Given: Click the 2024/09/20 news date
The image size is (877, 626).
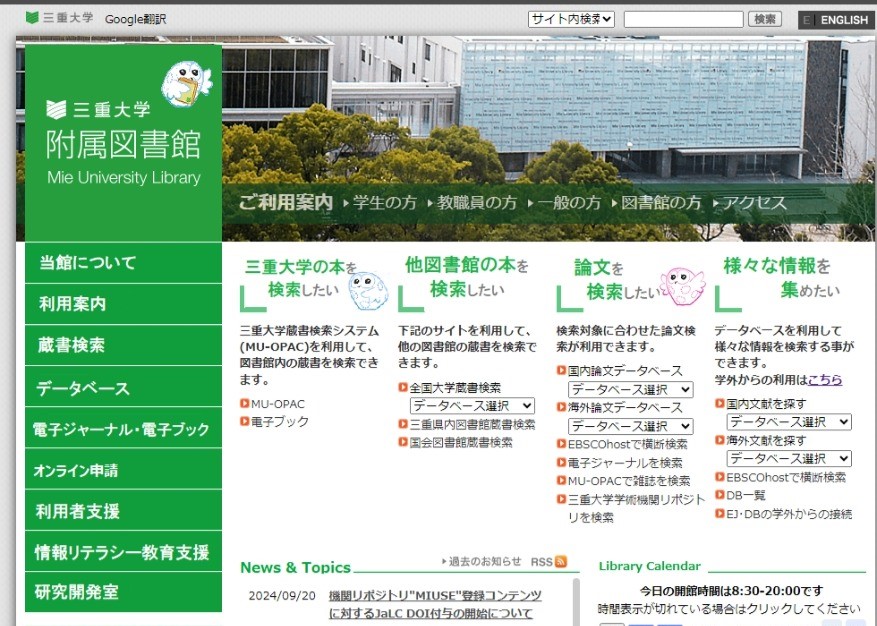Looking at the screenshot, I should [282, 596].
